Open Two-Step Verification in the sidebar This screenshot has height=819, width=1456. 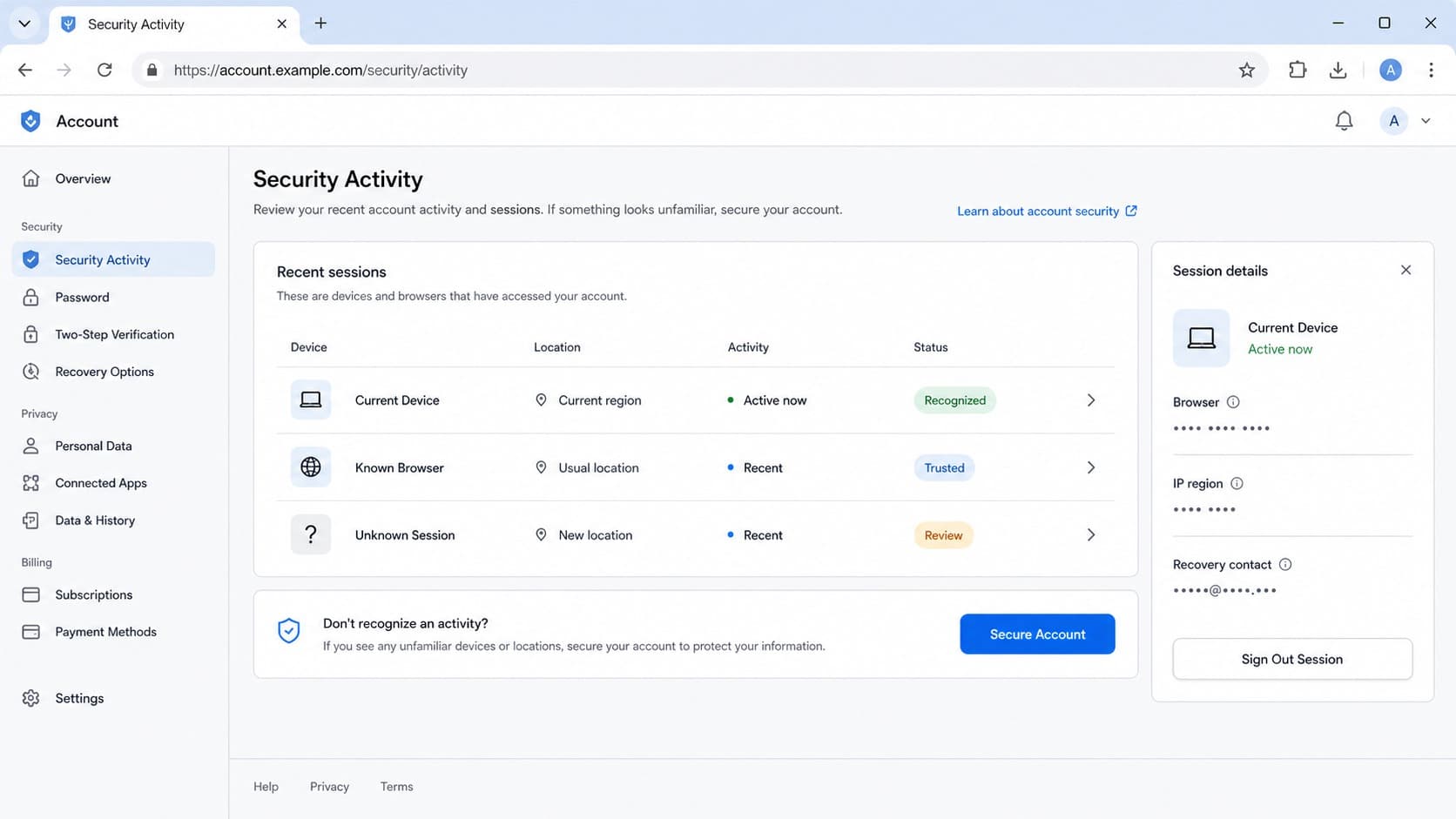[x=113, y=334]
